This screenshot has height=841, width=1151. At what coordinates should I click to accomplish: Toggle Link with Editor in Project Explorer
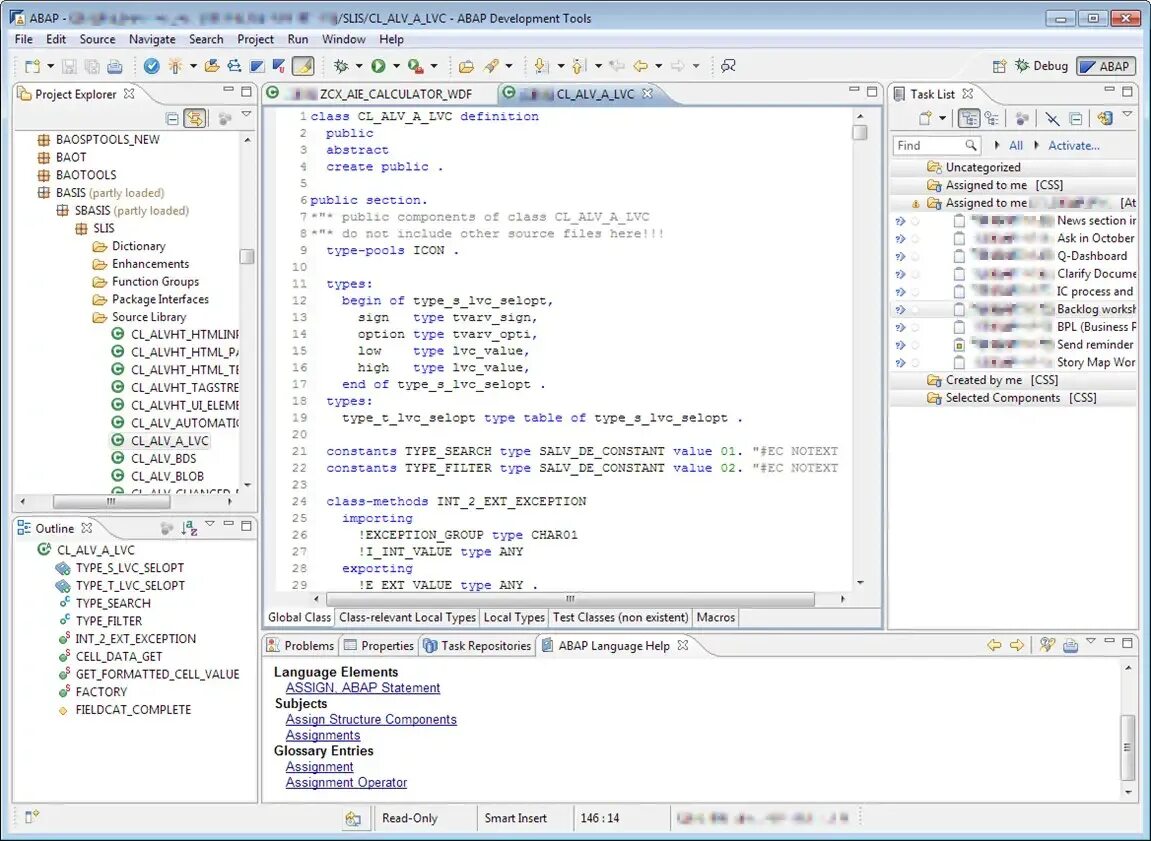point(195,119)
